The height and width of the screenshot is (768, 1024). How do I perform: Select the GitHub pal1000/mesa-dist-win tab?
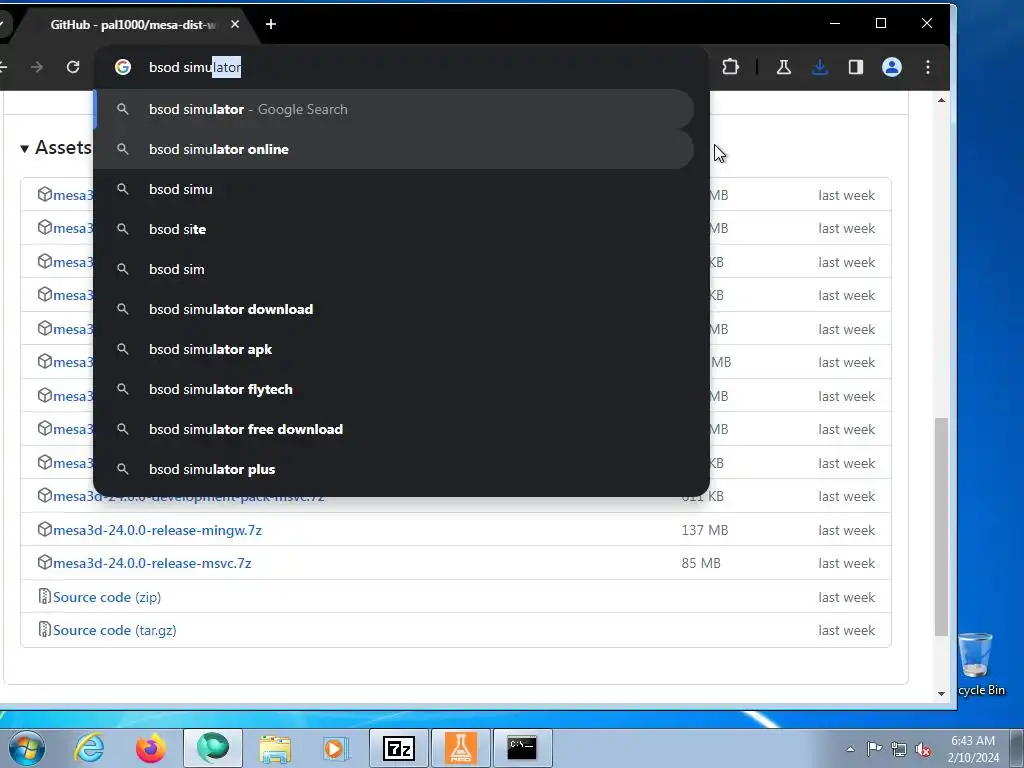tap(133, 24)
